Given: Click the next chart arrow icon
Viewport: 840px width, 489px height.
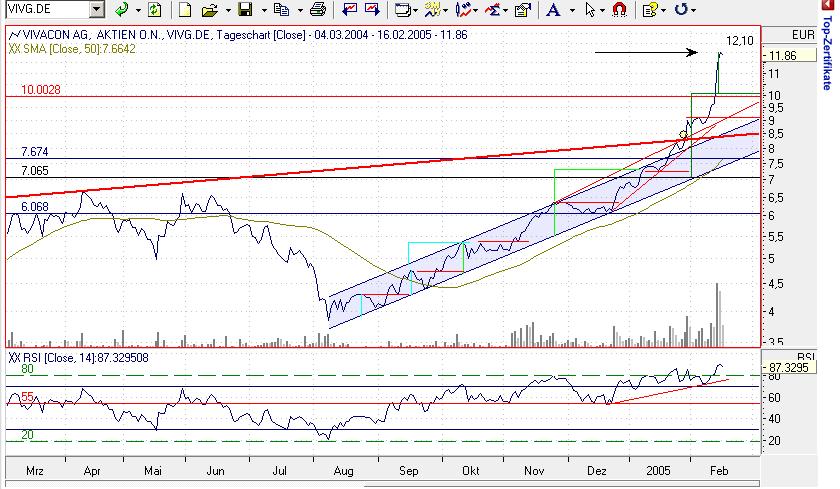Looking at the screenshot, I should [x=372, y=9].
